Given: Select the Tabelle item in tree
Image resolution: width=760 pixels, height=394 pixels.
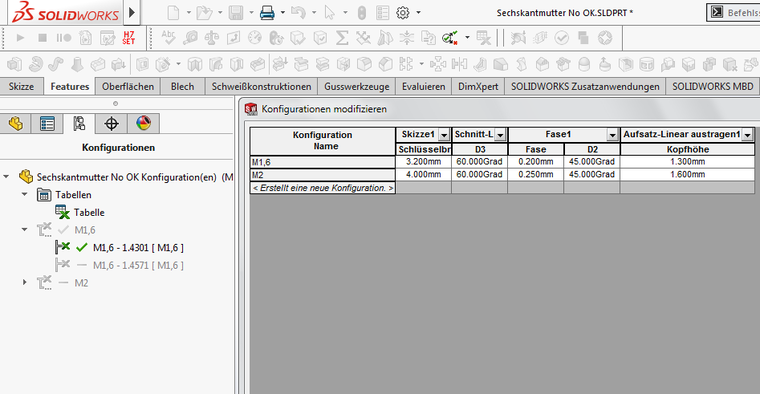Looking at the screenshot, I should point(89,212).
